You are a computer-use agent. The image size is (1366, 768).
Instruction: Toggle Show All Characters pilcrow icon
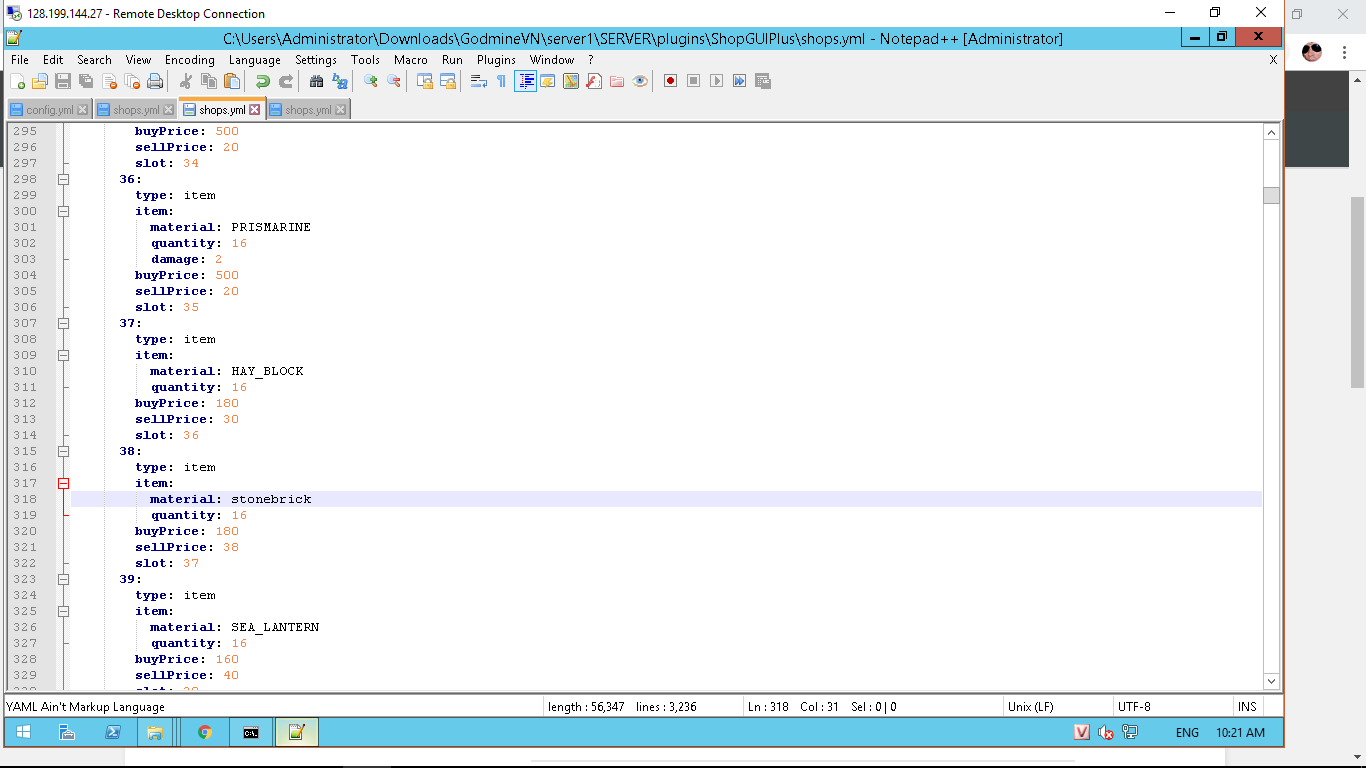coord(501,81)
